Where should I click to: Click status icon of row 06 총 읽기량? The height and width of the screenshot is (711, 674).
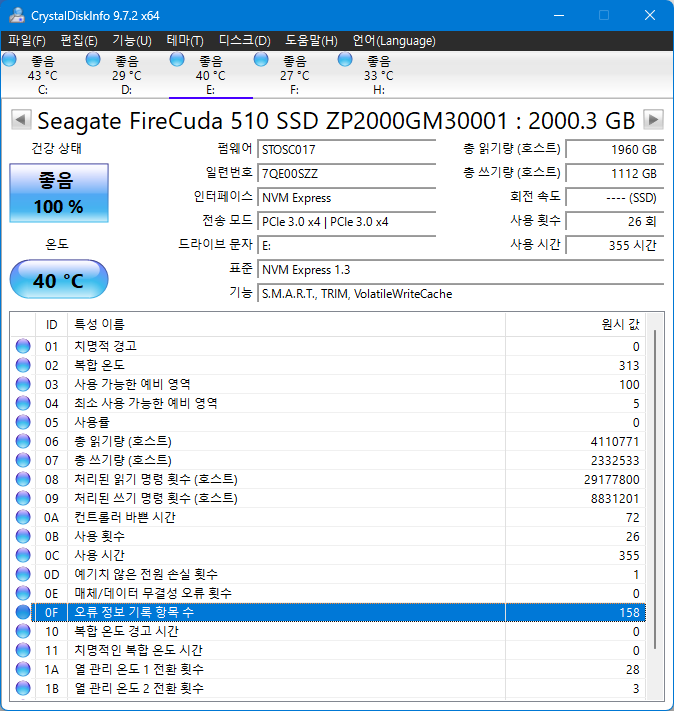(x=23, y=441)
